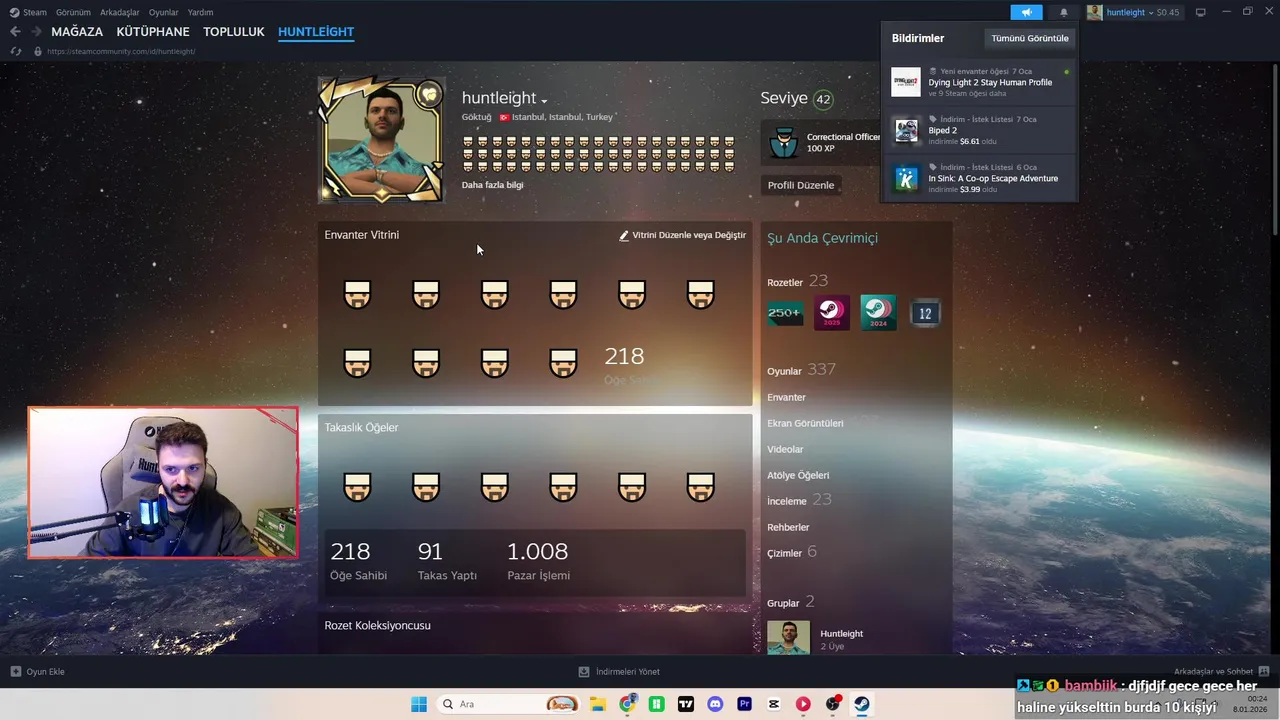The height and width of the screenshot is (720, 1280).
Task: Open OBS Studio from the taskbar
Action: click(833, 704)
